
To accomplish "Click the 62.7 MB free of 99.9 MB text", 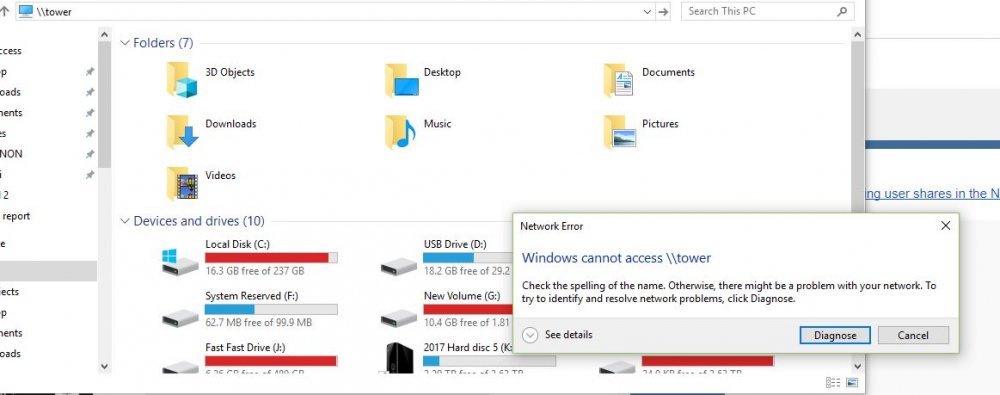I will pyautogui.click(x=258, y=322).
